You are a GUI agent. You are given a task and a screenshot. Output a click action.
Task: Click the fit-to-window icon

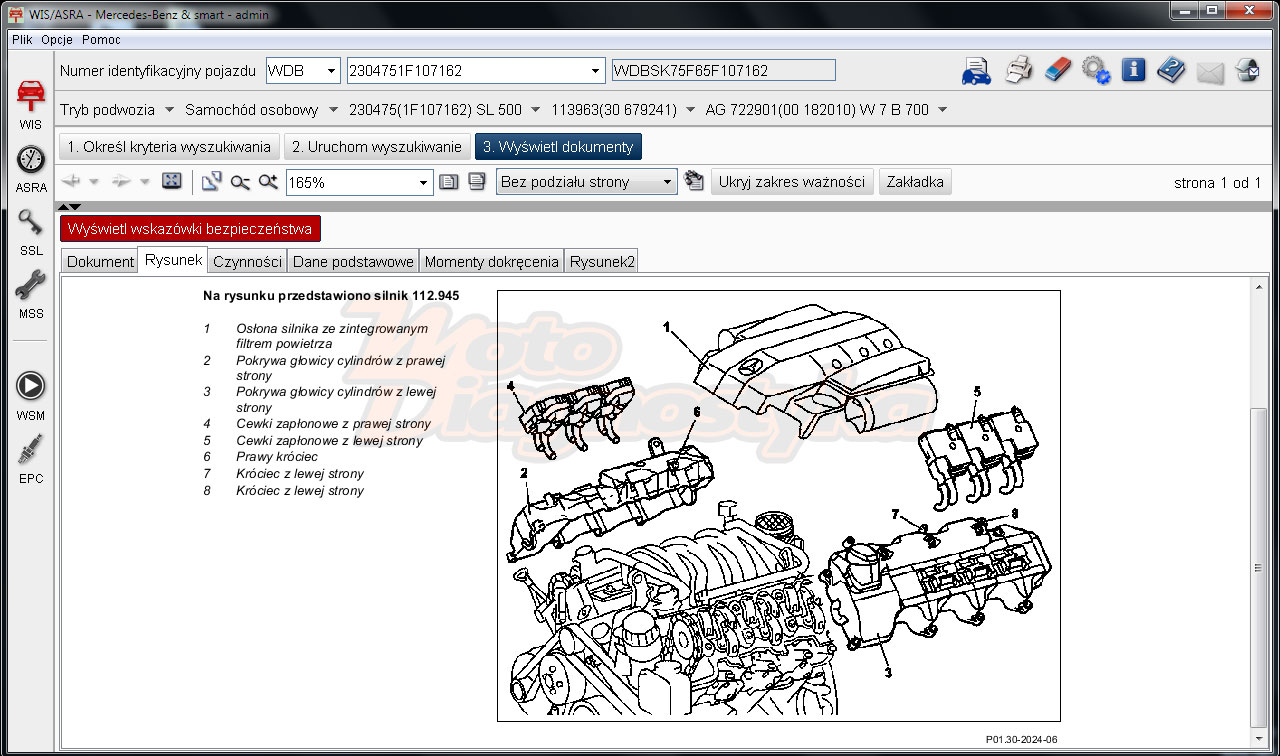[172, 181]
